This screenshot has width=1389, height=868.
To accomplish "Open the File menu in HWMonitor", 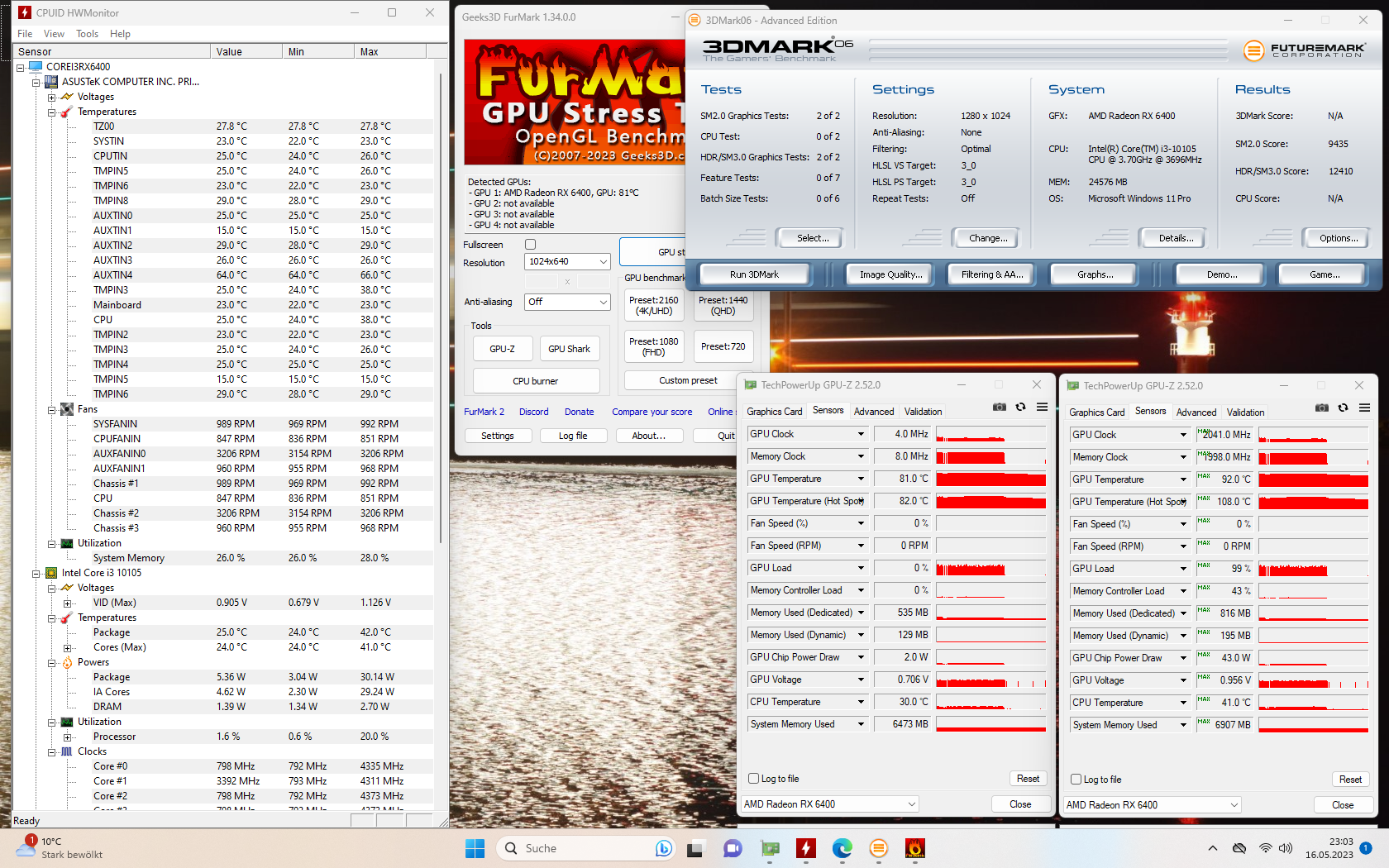I will pos(25,34).
